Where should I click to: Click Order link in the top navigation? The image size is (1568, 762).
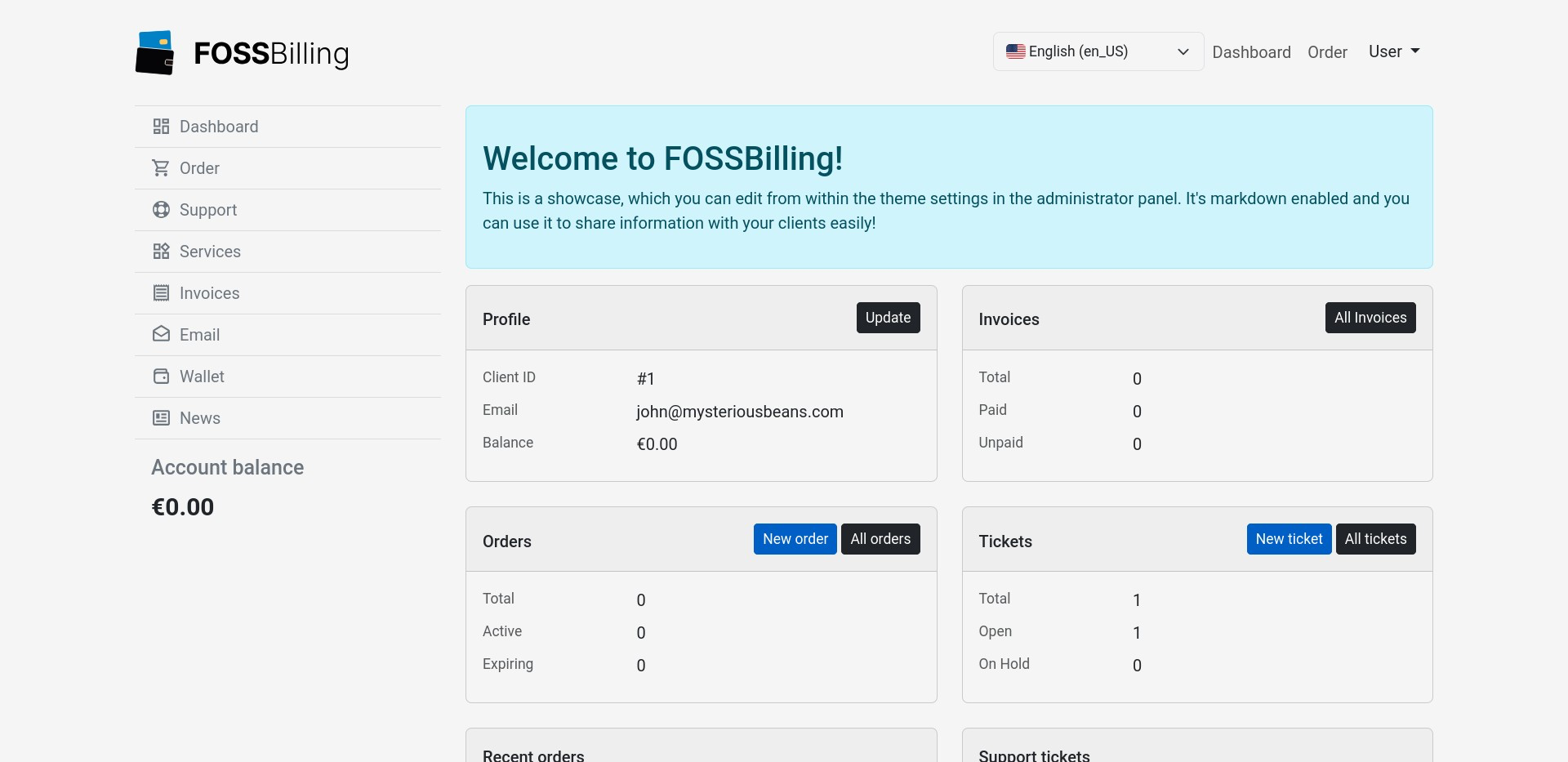(1327, 52)
